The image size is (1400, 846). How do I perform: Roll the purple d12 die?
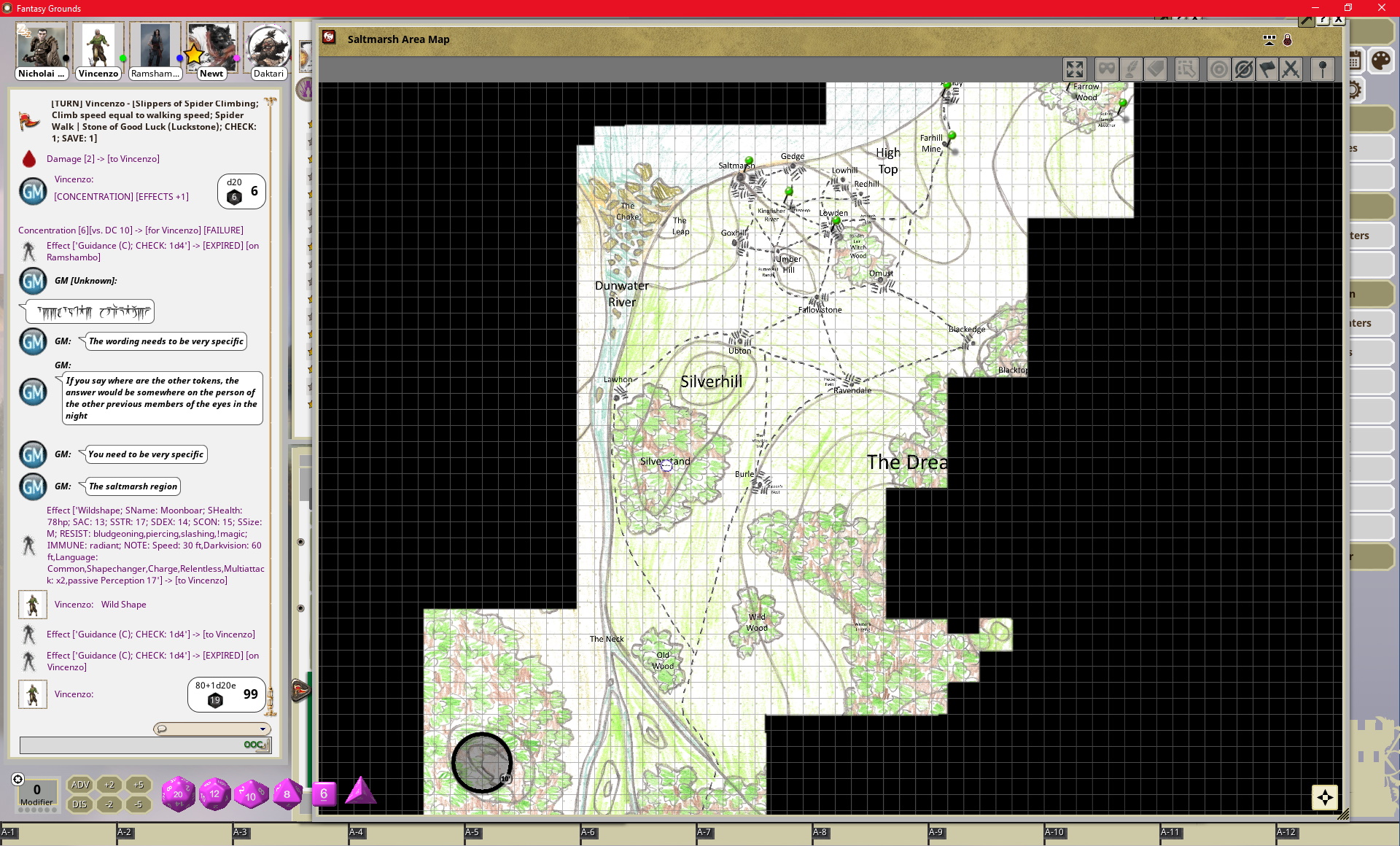coord(214,793)
